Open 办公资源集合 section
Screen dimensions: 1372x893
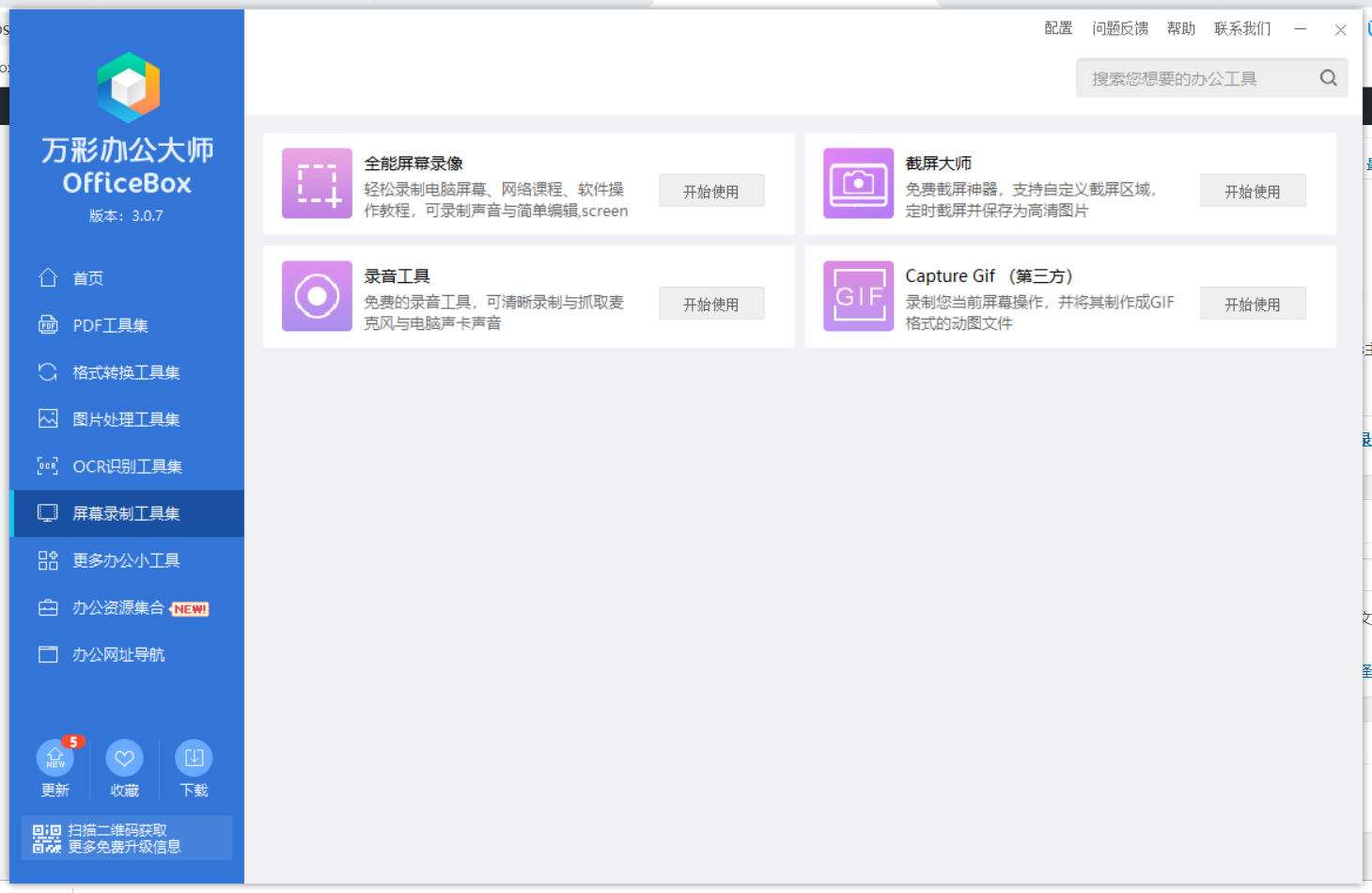click(x=127, y=607)
